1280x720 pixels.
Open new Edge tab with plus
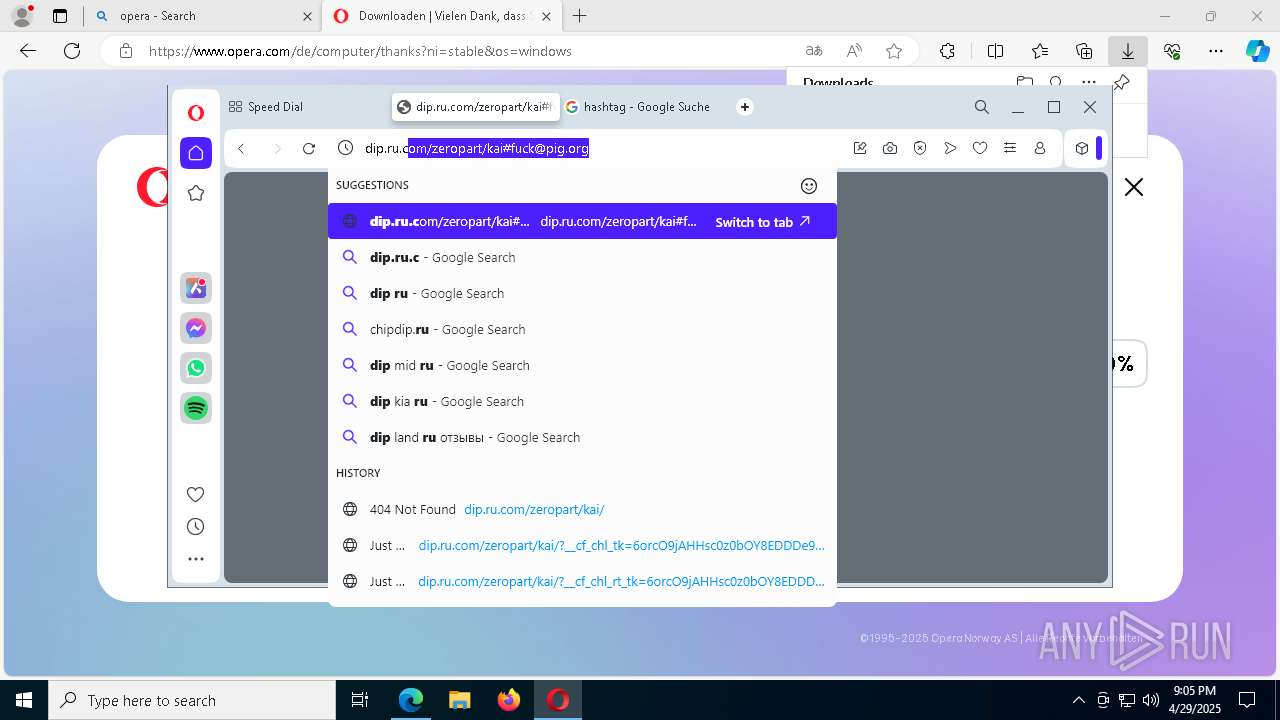tap(580, 16)
